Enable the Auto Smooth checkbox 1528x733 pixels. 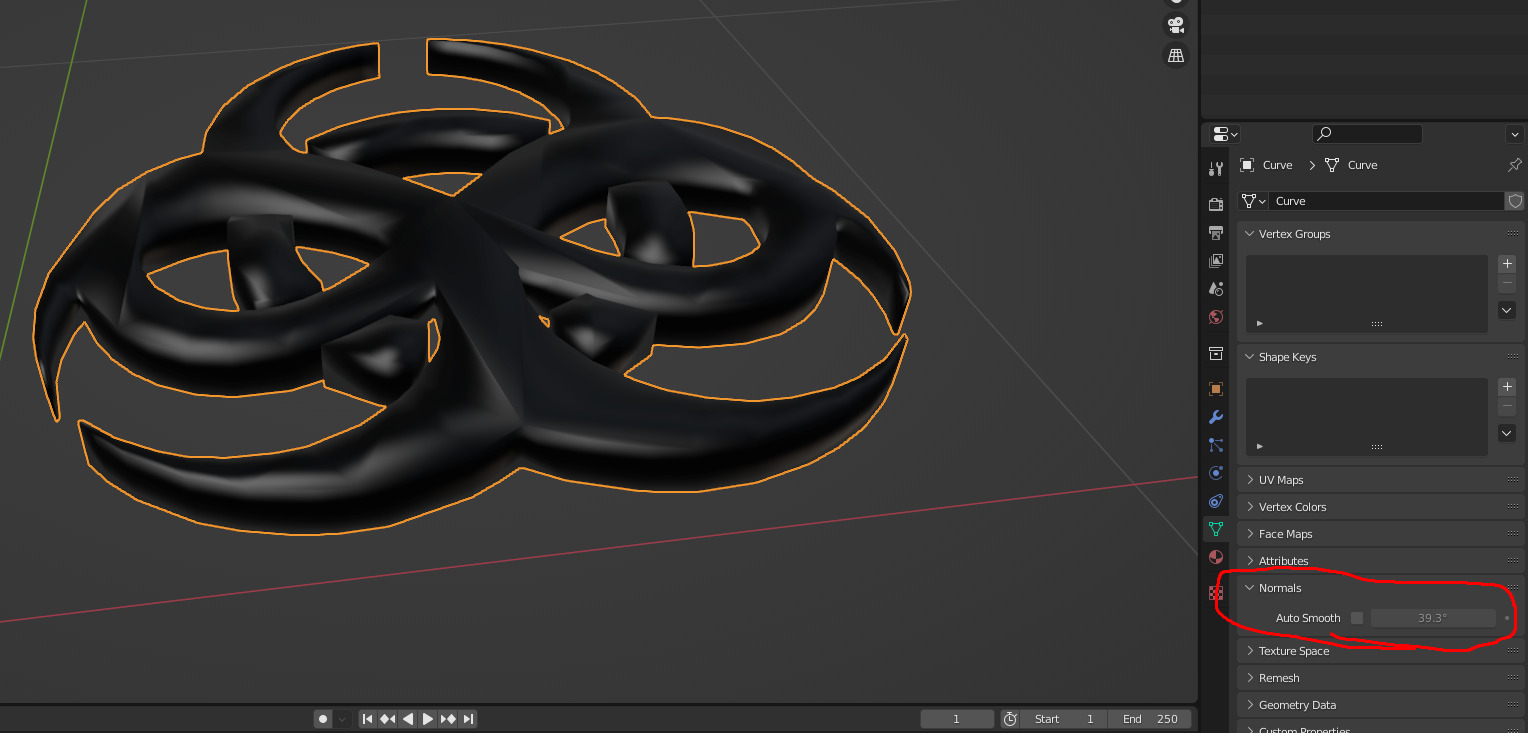point(1357,618)
